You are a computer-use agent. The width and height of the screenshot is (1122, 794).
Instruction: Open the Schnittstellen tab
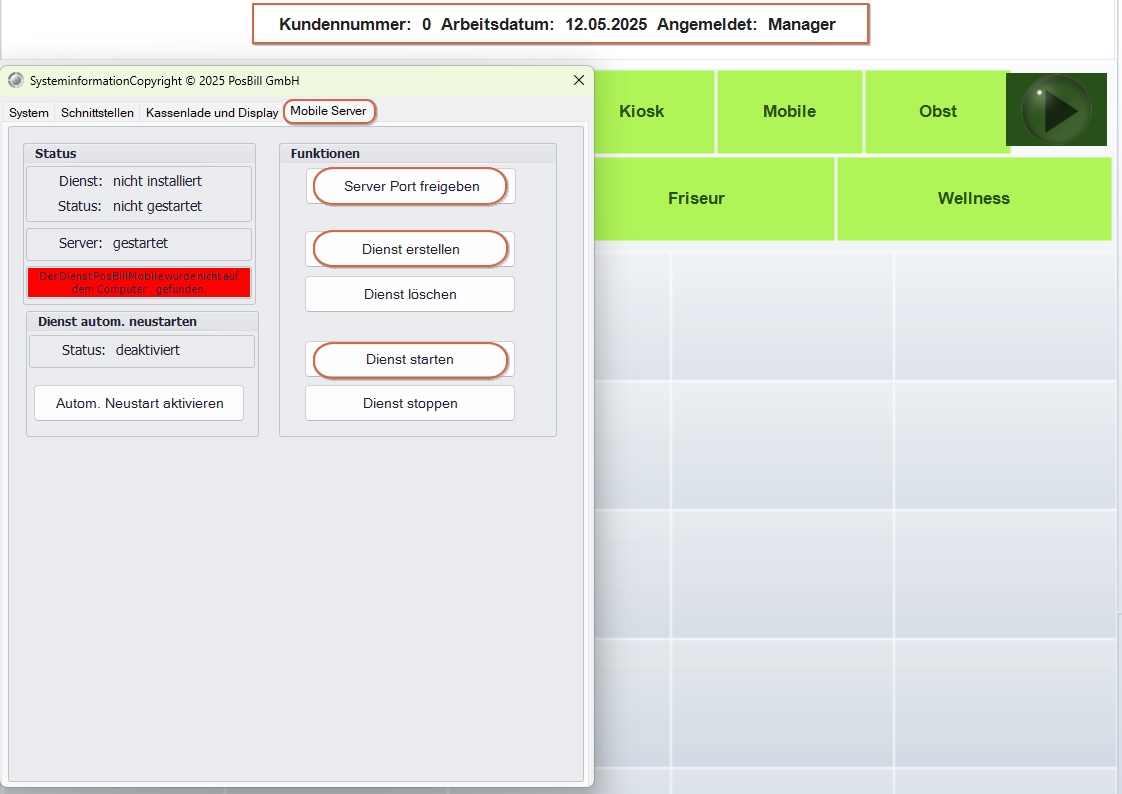[97, 113]
